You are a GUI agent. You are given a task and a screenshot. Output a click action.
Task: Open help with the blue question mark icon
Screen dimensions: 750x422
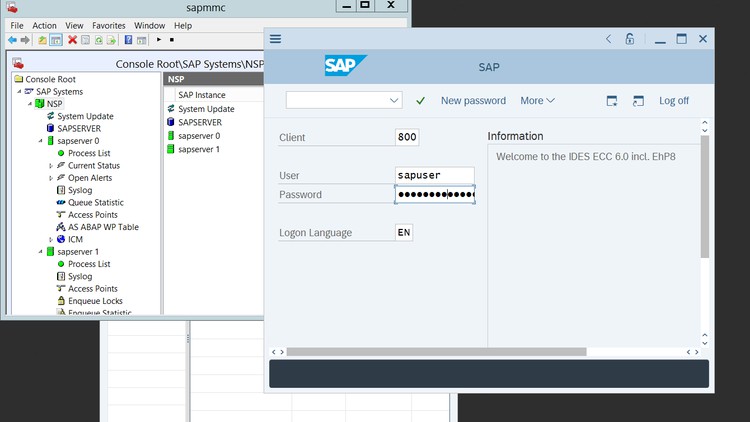(x=128, y=40)
